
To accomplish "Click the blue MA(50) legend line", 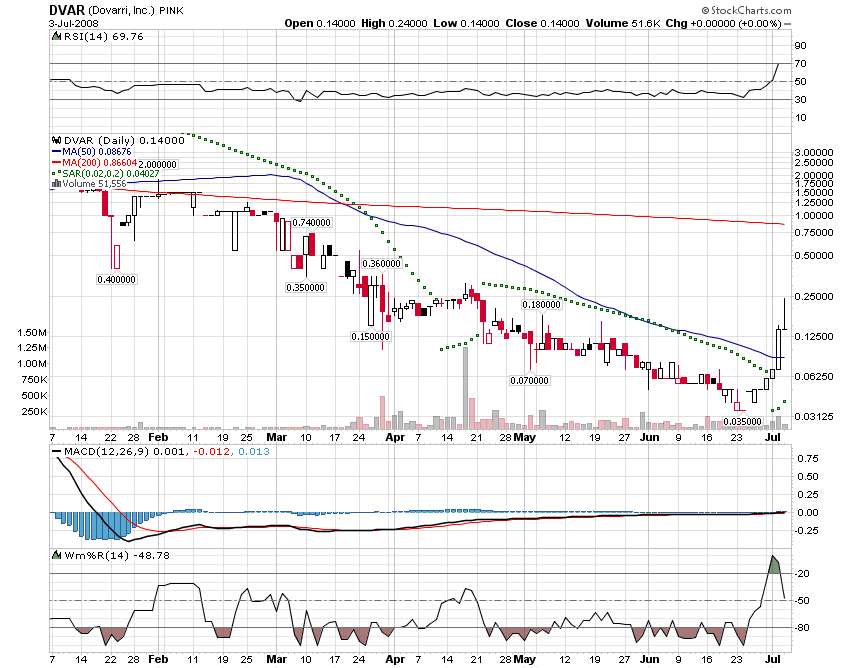I will pyautogui.click(x=56, y=152).
